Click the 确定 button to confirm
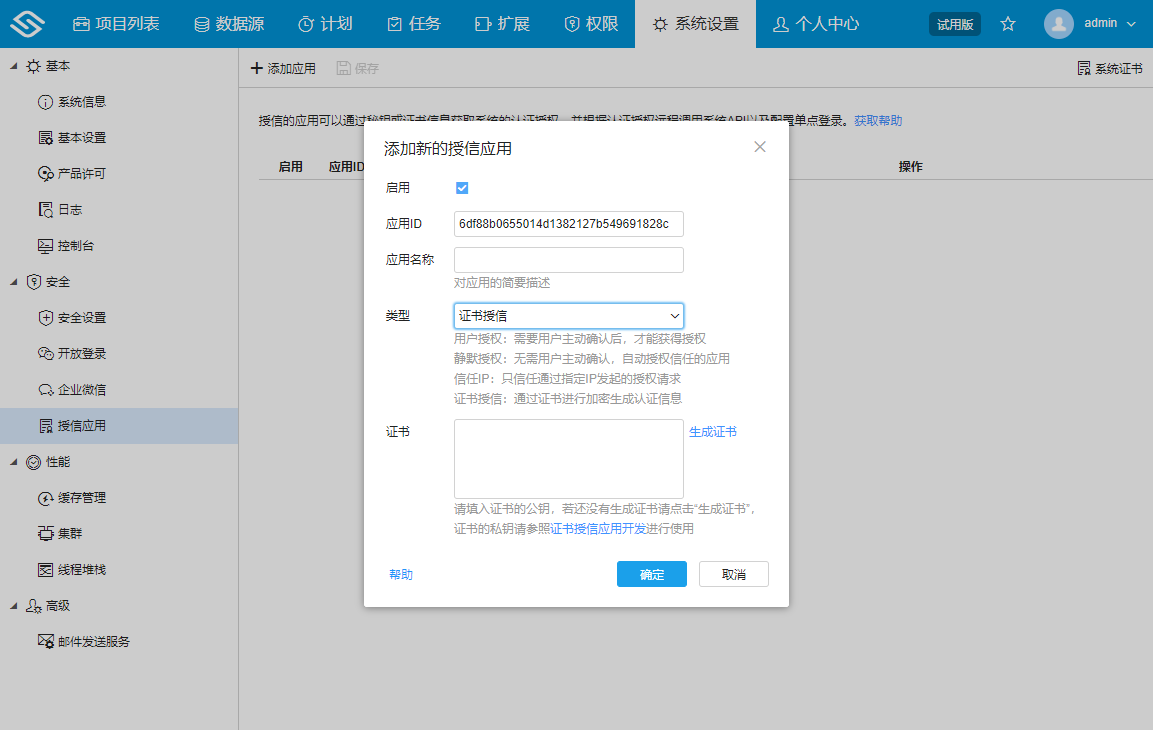 click(651, 574)
